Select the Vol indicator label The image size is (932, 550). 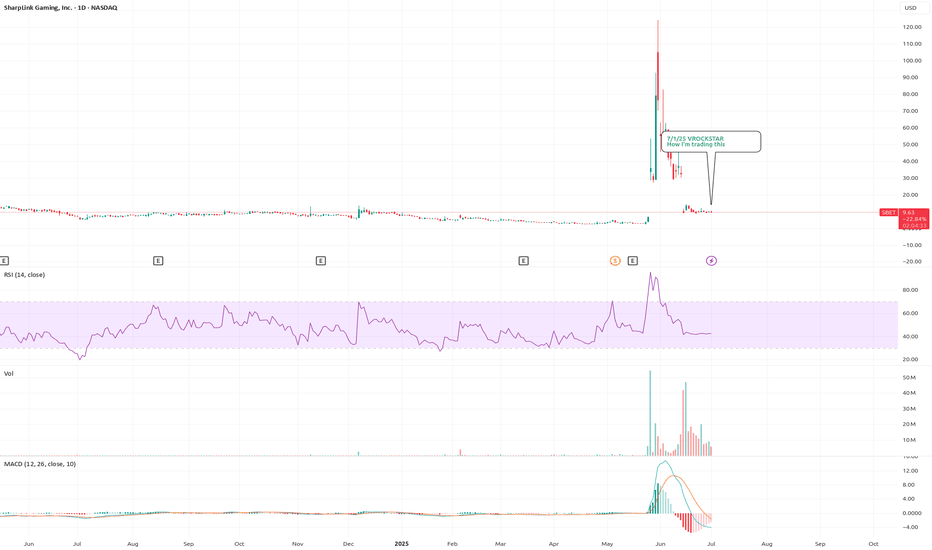tap(9, 373)
